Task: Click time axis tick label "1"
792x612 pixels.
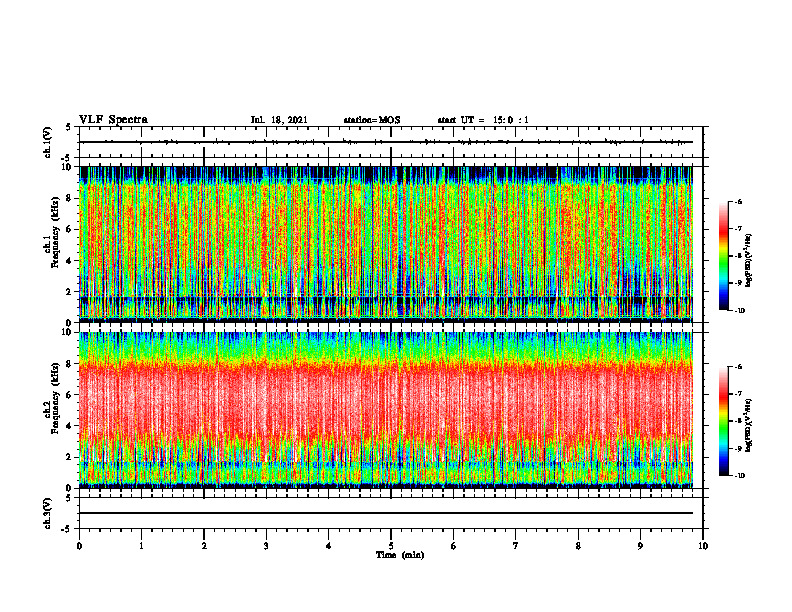Action: [141, 546]
